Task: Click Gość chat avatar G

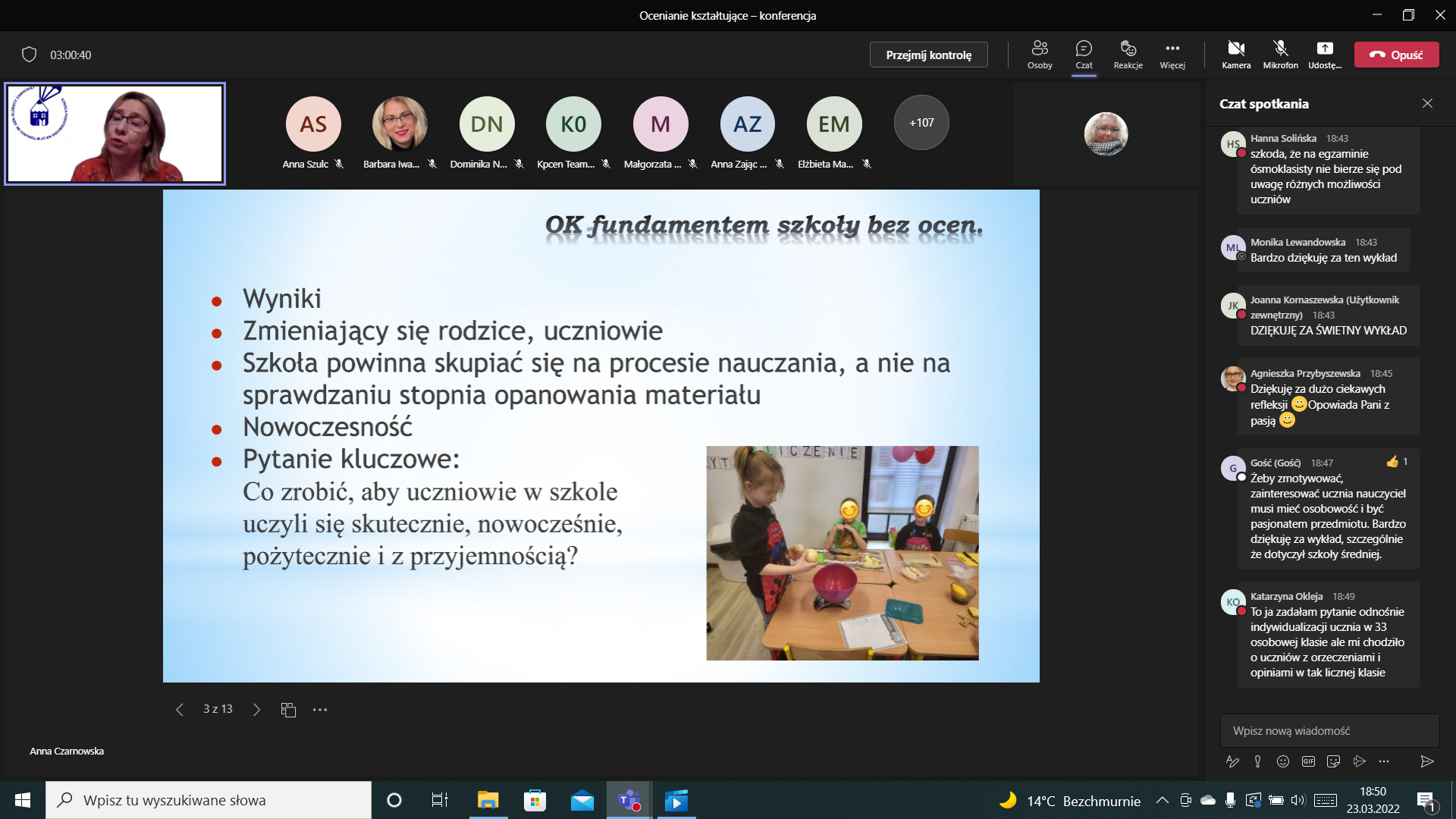Action: (1233, 468)
